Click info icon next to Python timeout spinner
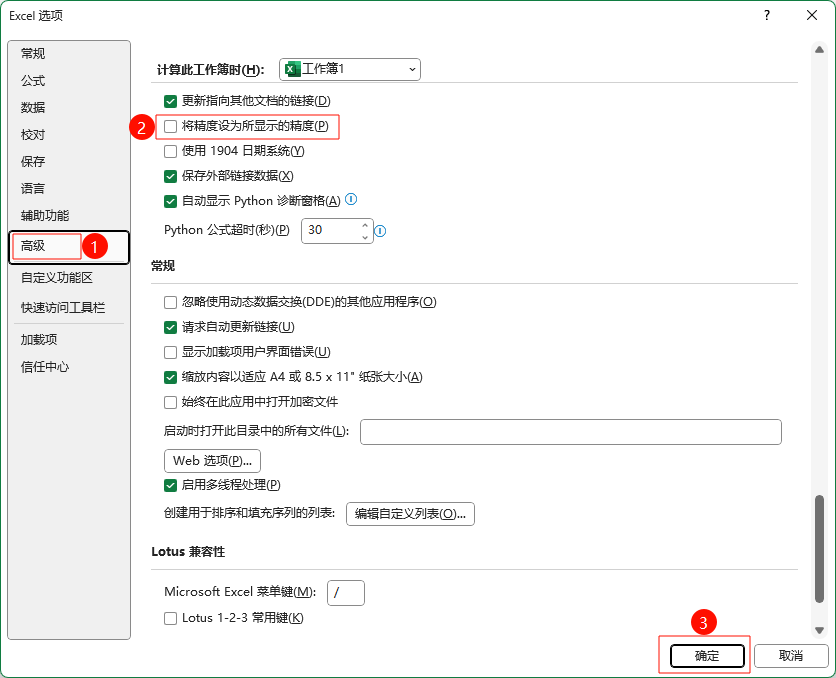The image size is (836, 678). [x=380, y=231]
